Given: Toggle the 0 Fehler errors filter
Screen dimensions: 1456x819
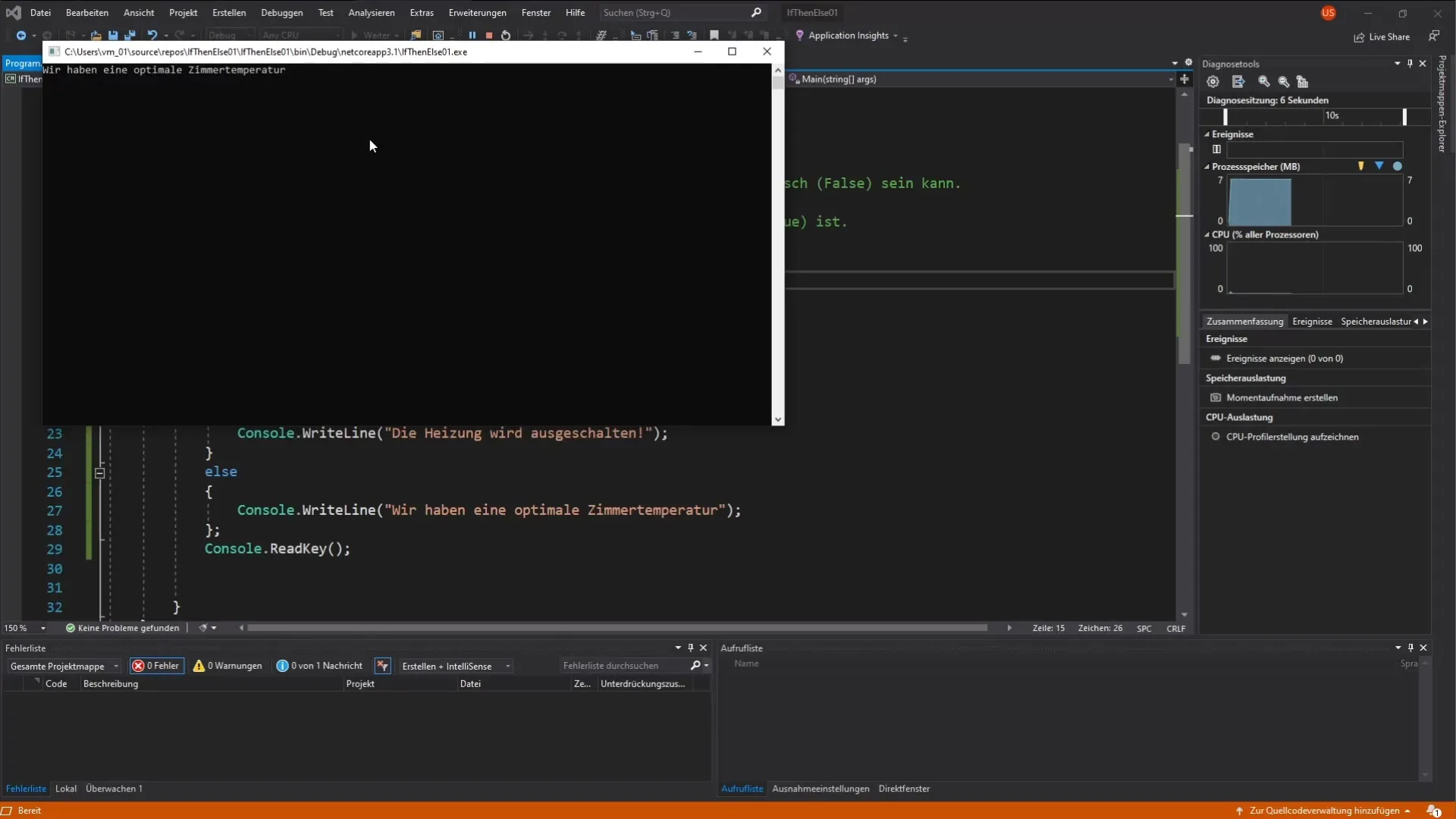Looking at the screenshot, I should point(157,666).
